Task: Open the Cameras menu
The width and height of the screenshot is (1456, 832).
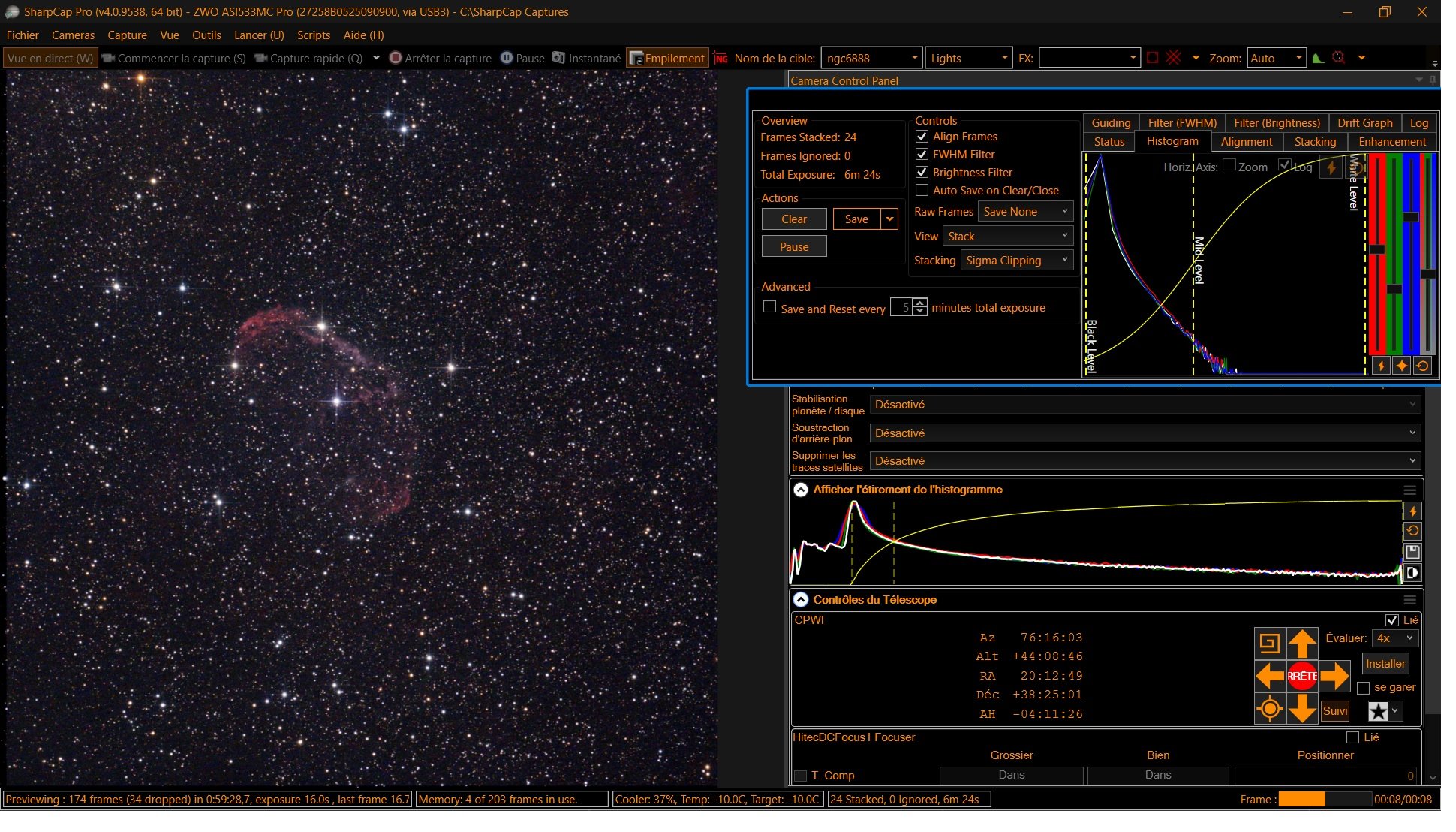Action: [73, 35]
